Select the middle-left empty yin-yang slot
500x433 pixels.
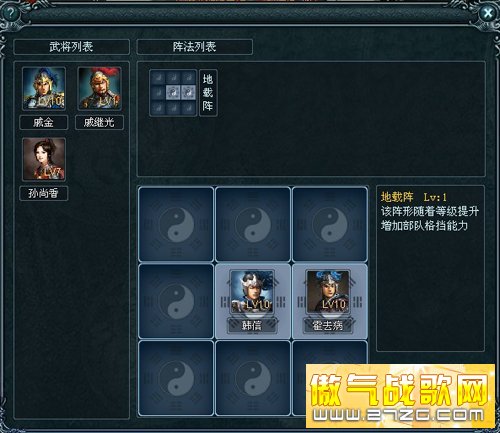pos(176,301)
